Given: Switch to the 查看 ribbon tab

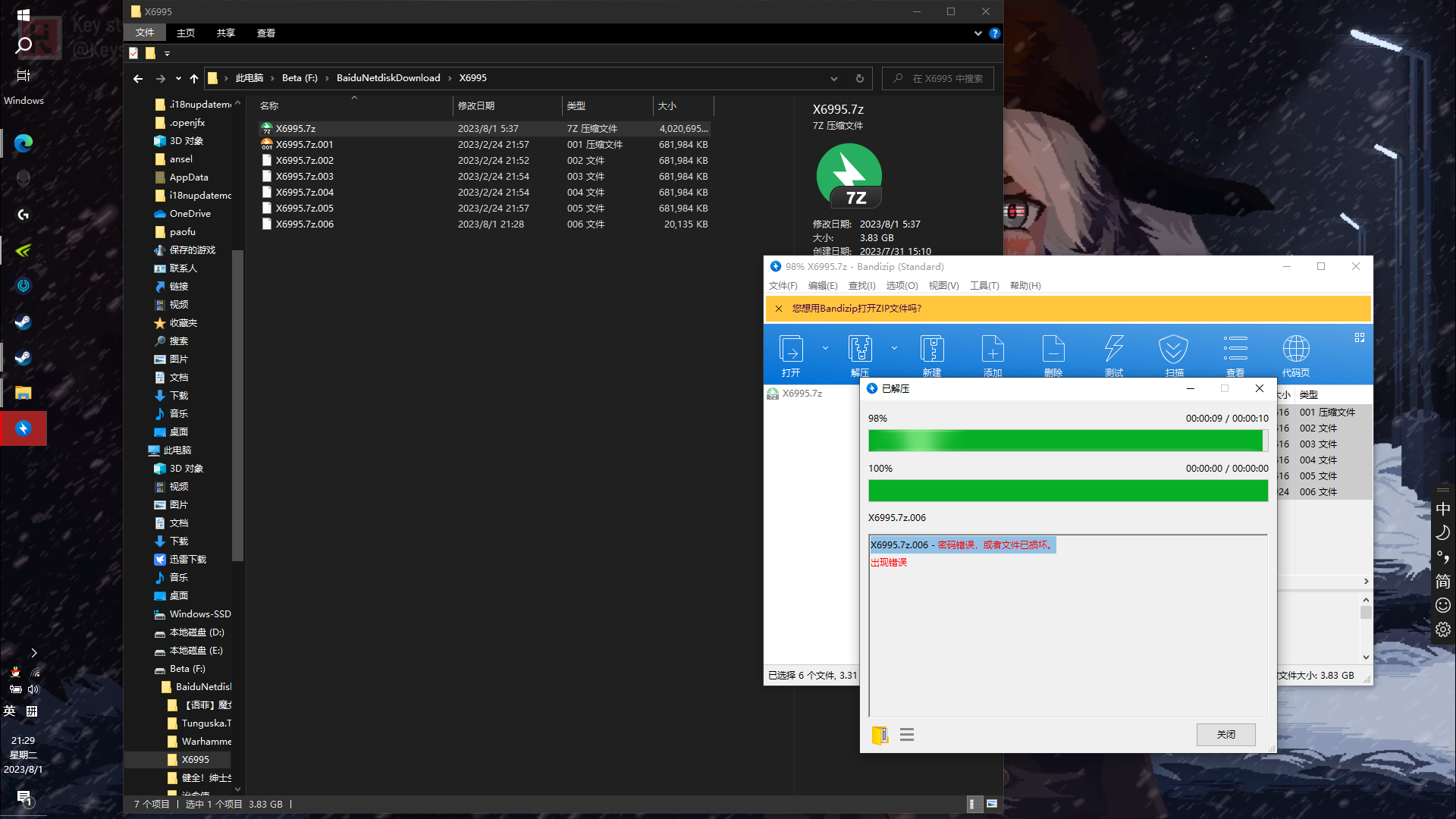Looking at the screenshot, I should click(265, 33).
